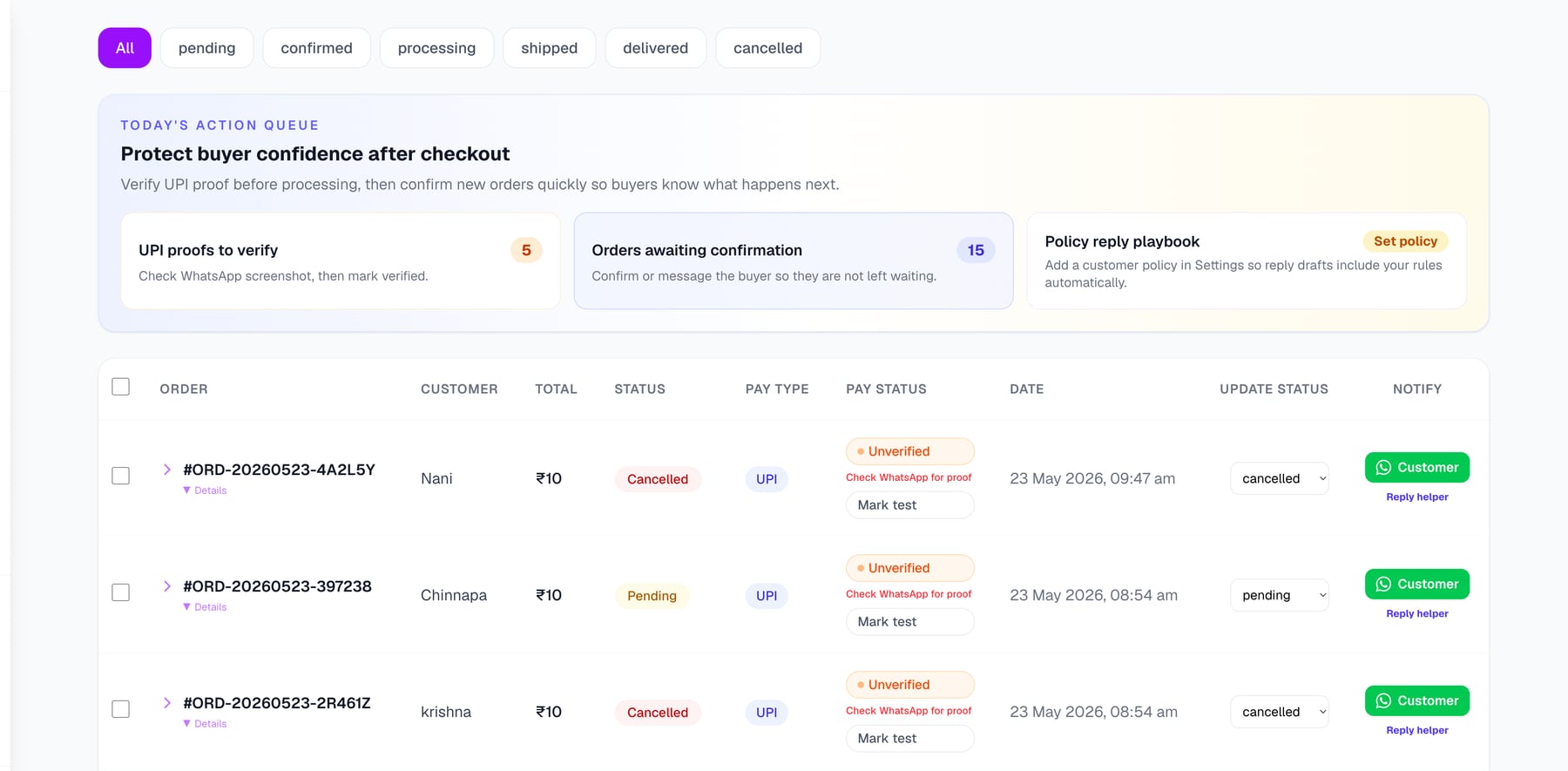
Task: Filter orders by shipped
Action: pos(549,48)
